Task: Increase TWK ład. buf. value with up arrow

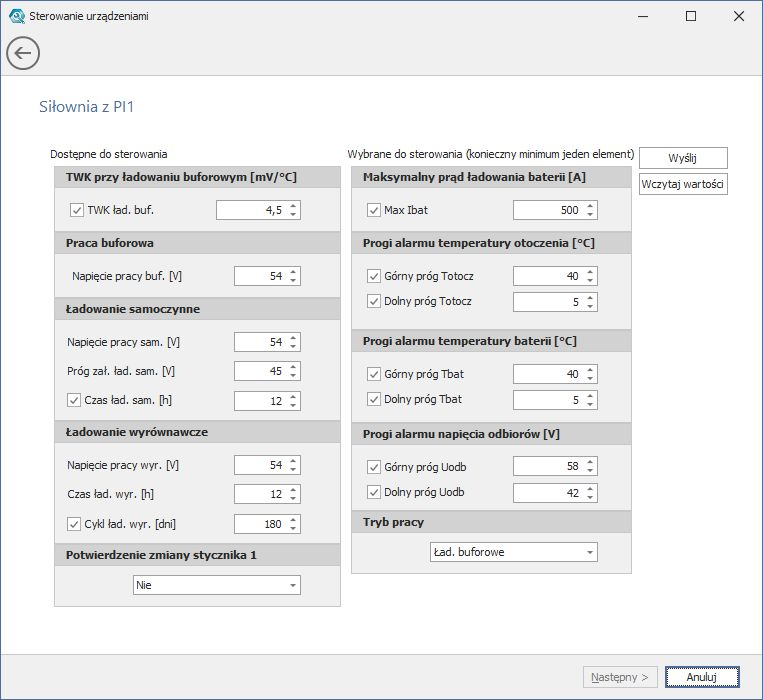Action: [x=293, y=206]
